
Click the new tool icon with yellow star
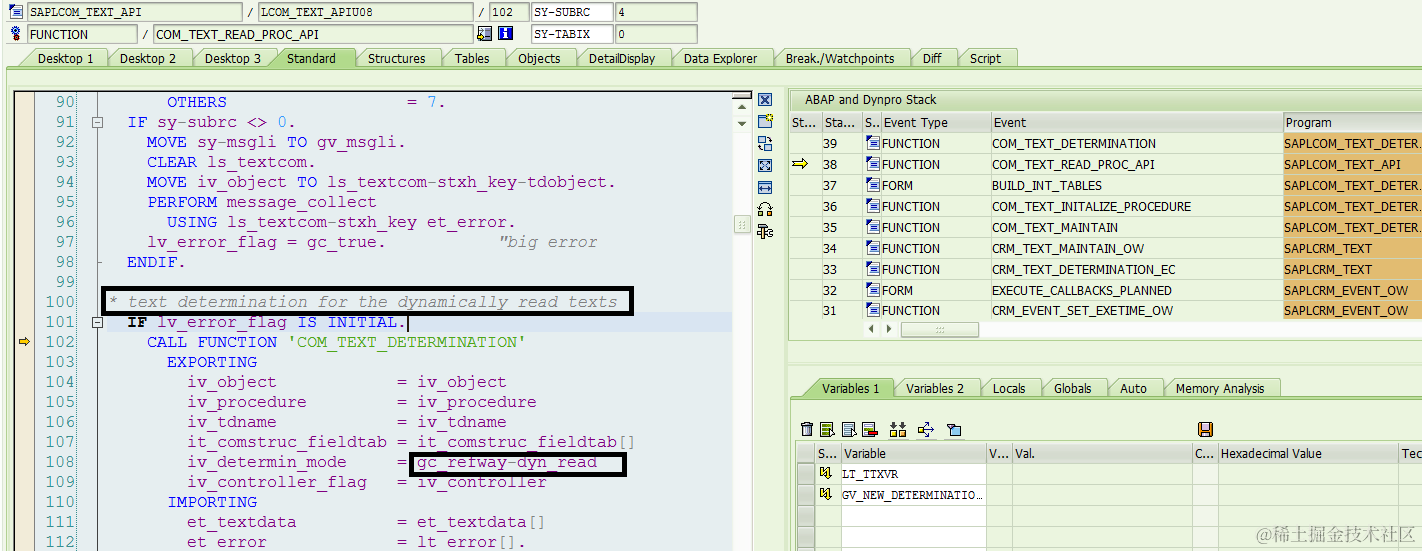(765, 122)
